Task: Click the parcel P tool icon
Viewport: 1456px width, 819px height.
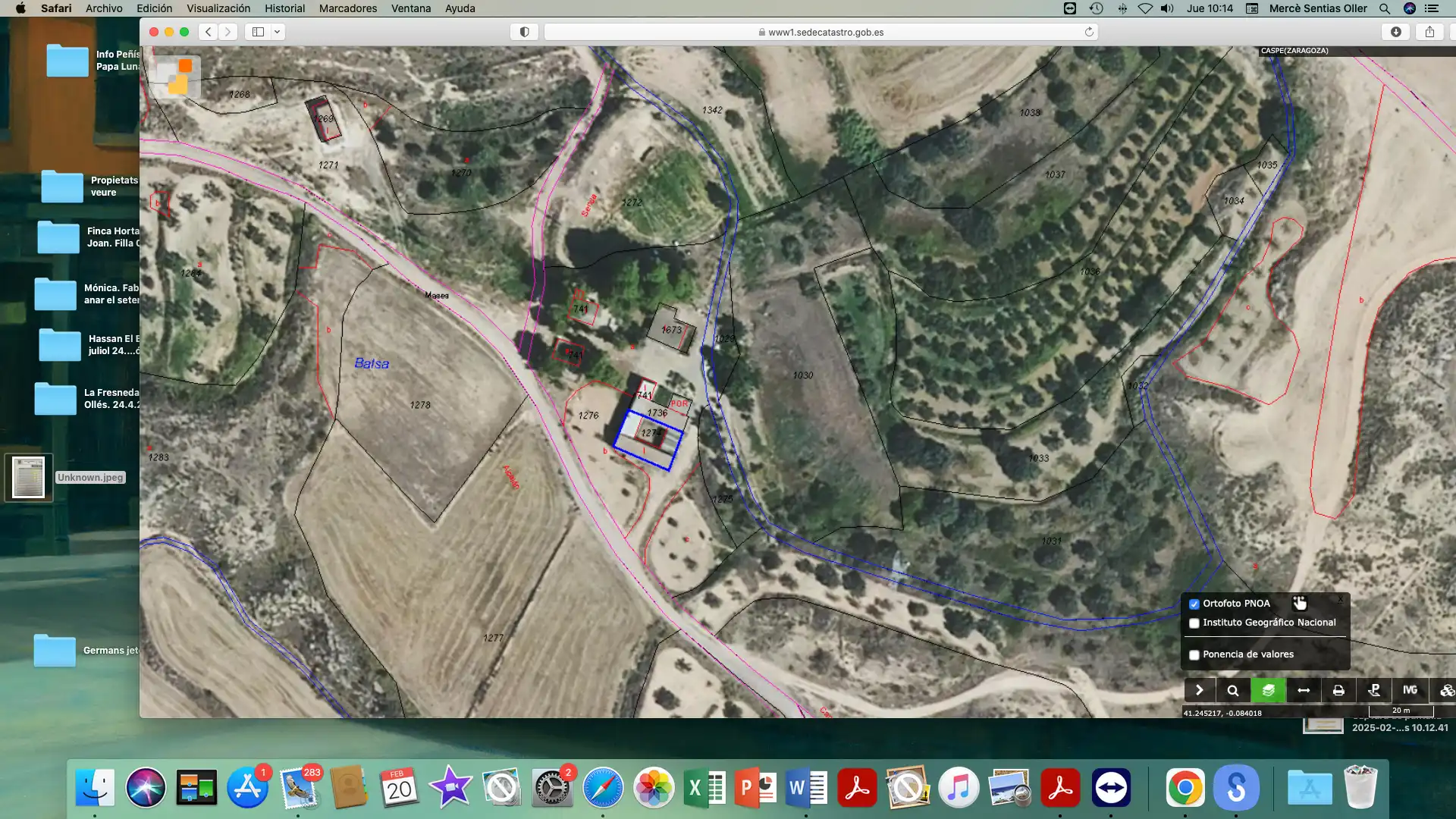Action: point(1374,690)
